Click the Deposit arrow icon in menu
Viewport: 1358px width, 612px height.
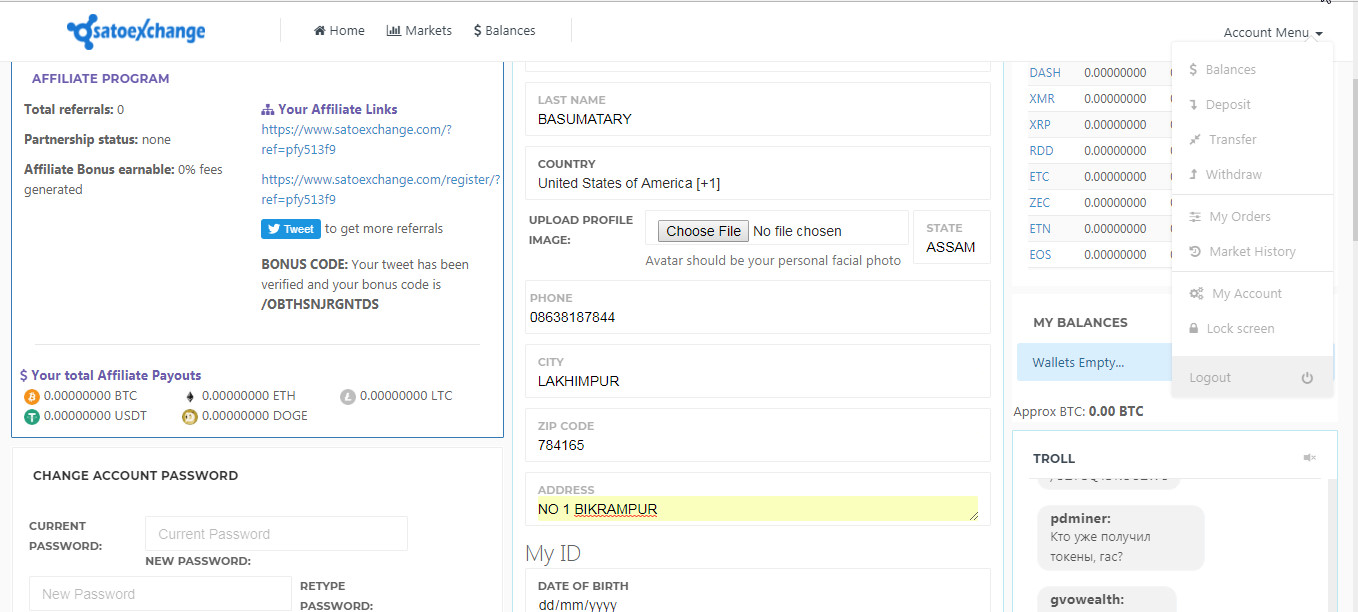pyautogui.click(x=1194, y=105)
